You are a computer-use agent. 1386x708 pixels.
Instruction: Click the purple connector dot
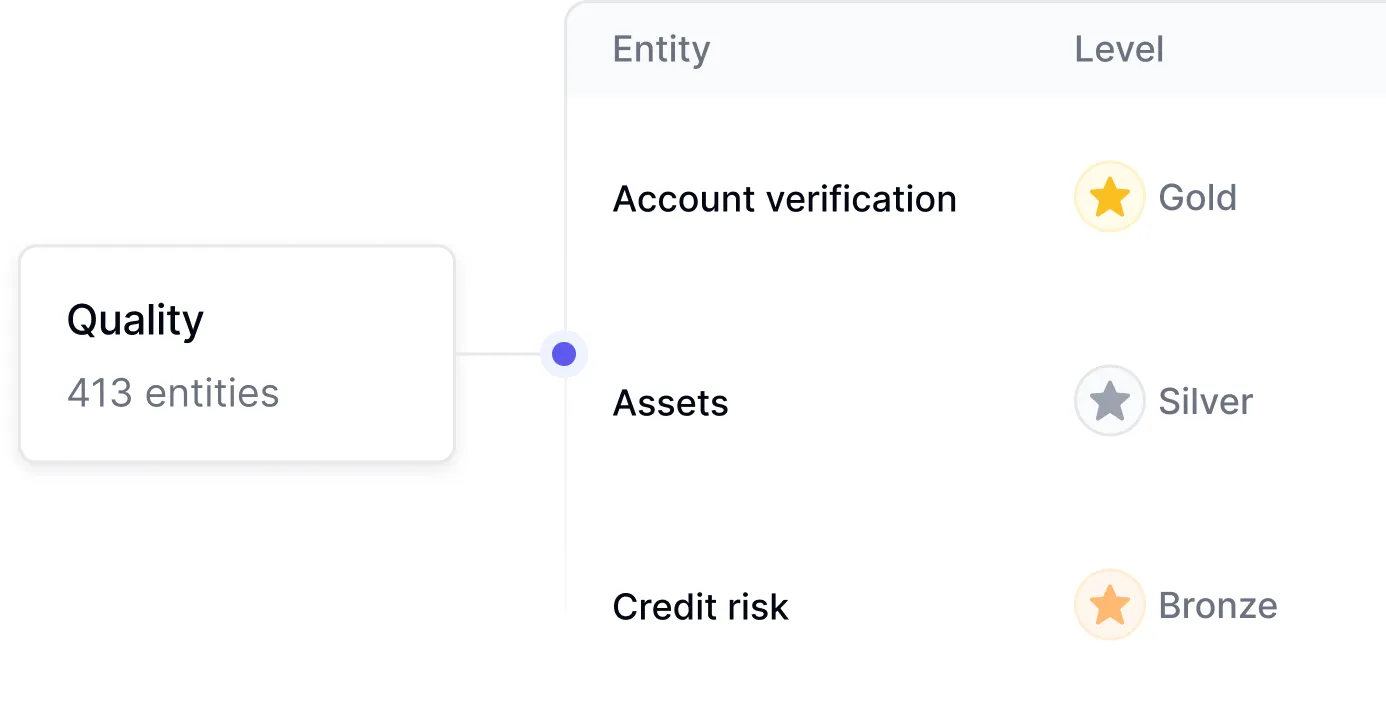point(564,353)
